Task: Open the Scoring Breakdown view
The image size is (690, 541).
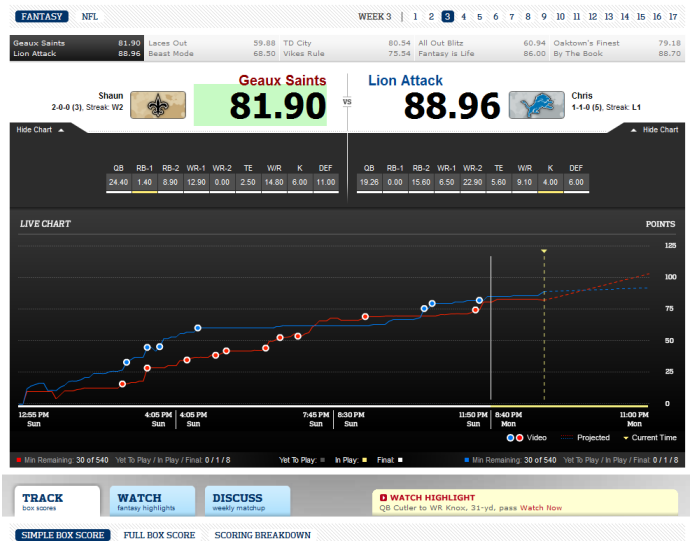Action: pos(263,535)
